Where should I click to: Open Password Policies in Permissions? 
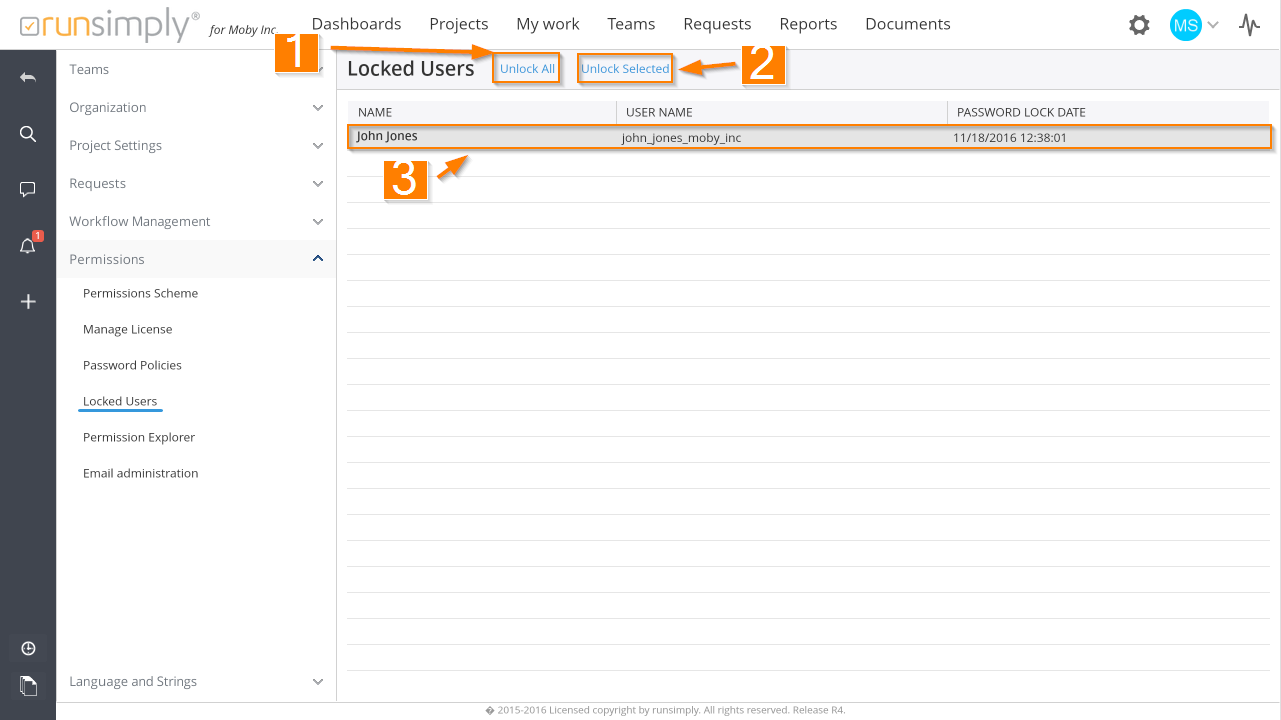point(132,365)
